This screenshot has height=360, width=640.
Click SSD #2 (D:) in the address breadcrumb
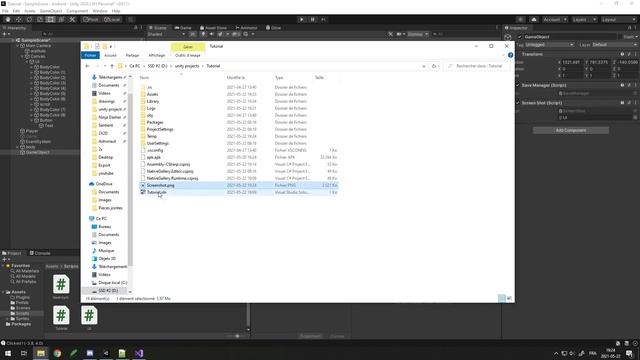click(x=157, y=66)
